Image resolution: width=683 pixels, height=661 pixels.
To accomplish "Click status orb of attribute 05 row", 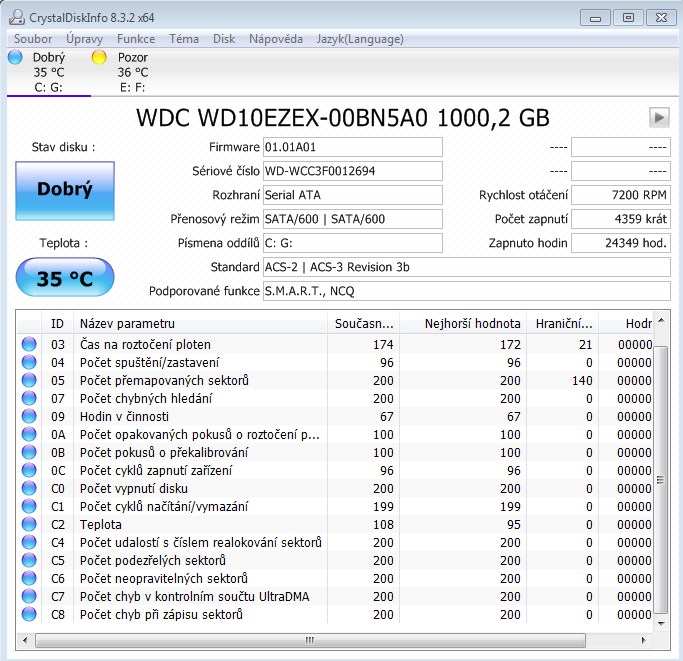I will (29, 380).
